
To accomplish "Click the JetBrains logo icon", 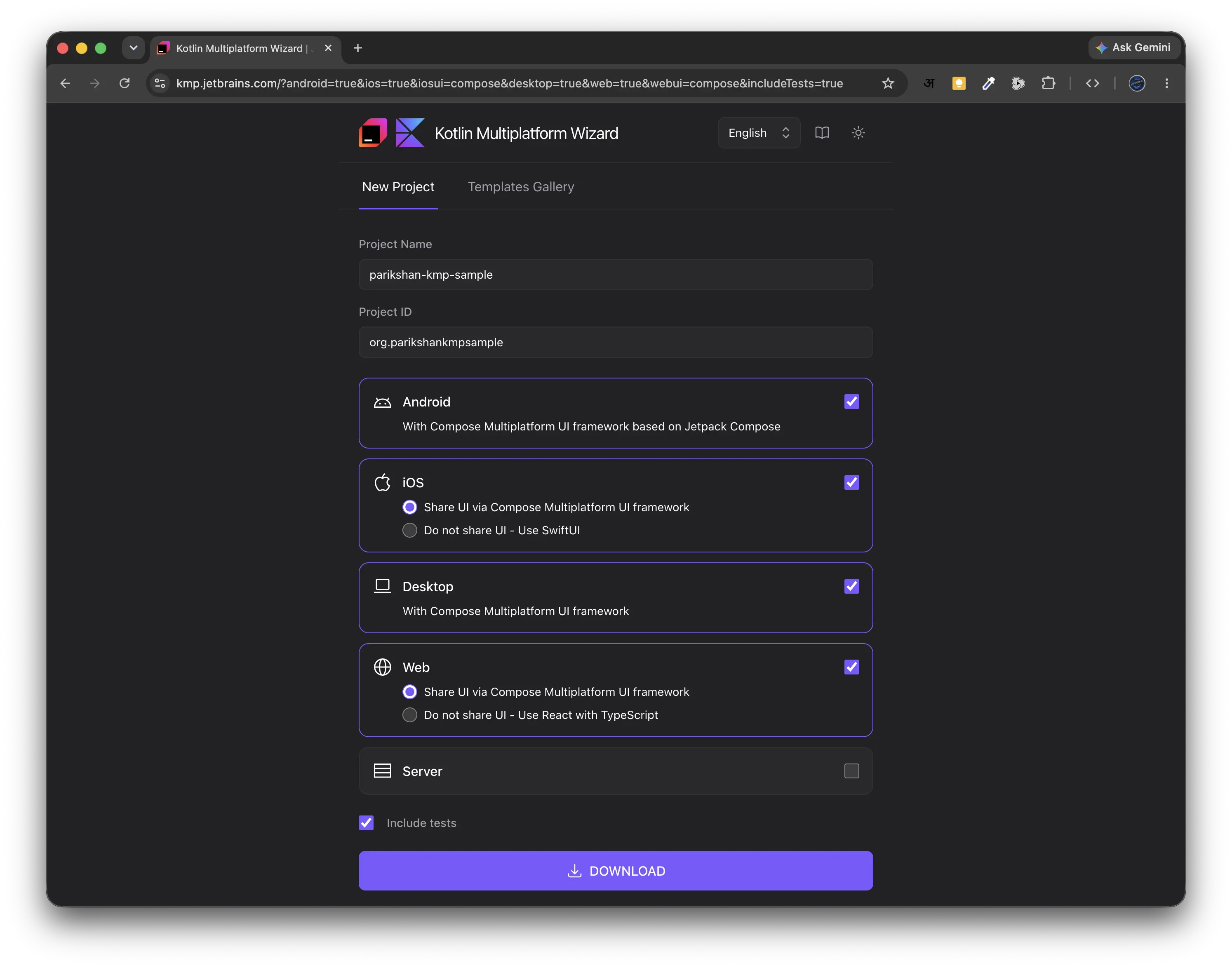I will 373,133.
